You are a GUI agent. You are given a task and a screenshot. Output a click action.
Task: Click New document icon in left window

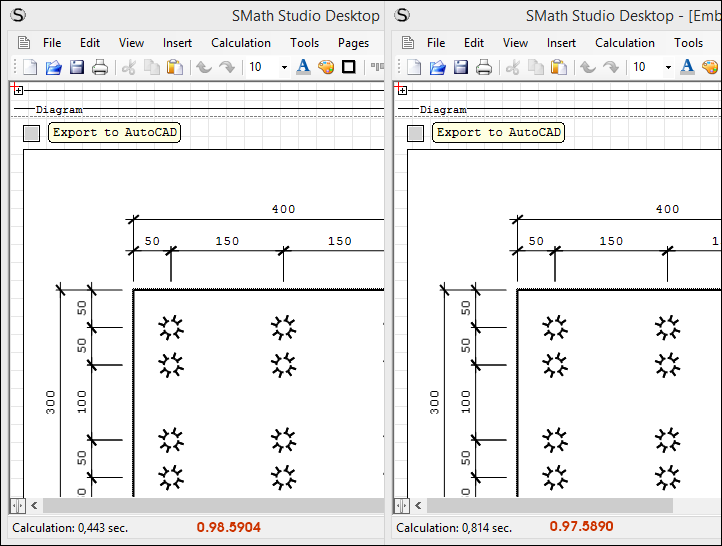31,67
